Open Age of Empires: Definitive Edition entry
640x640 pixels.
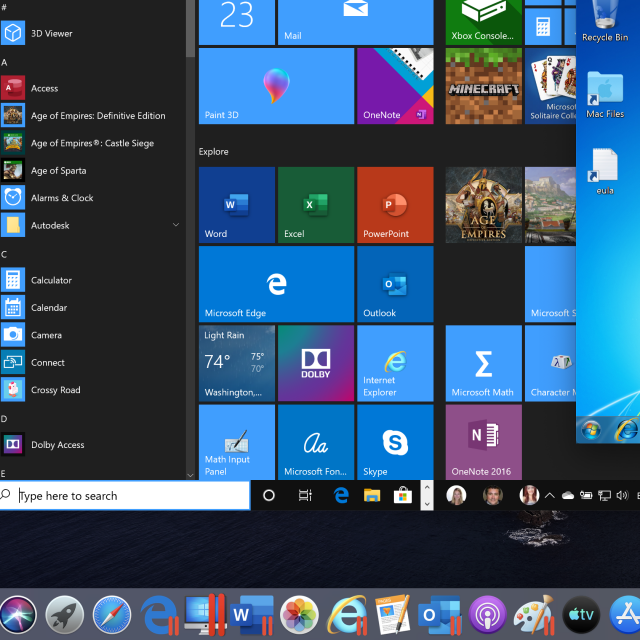tap(92, 116)
